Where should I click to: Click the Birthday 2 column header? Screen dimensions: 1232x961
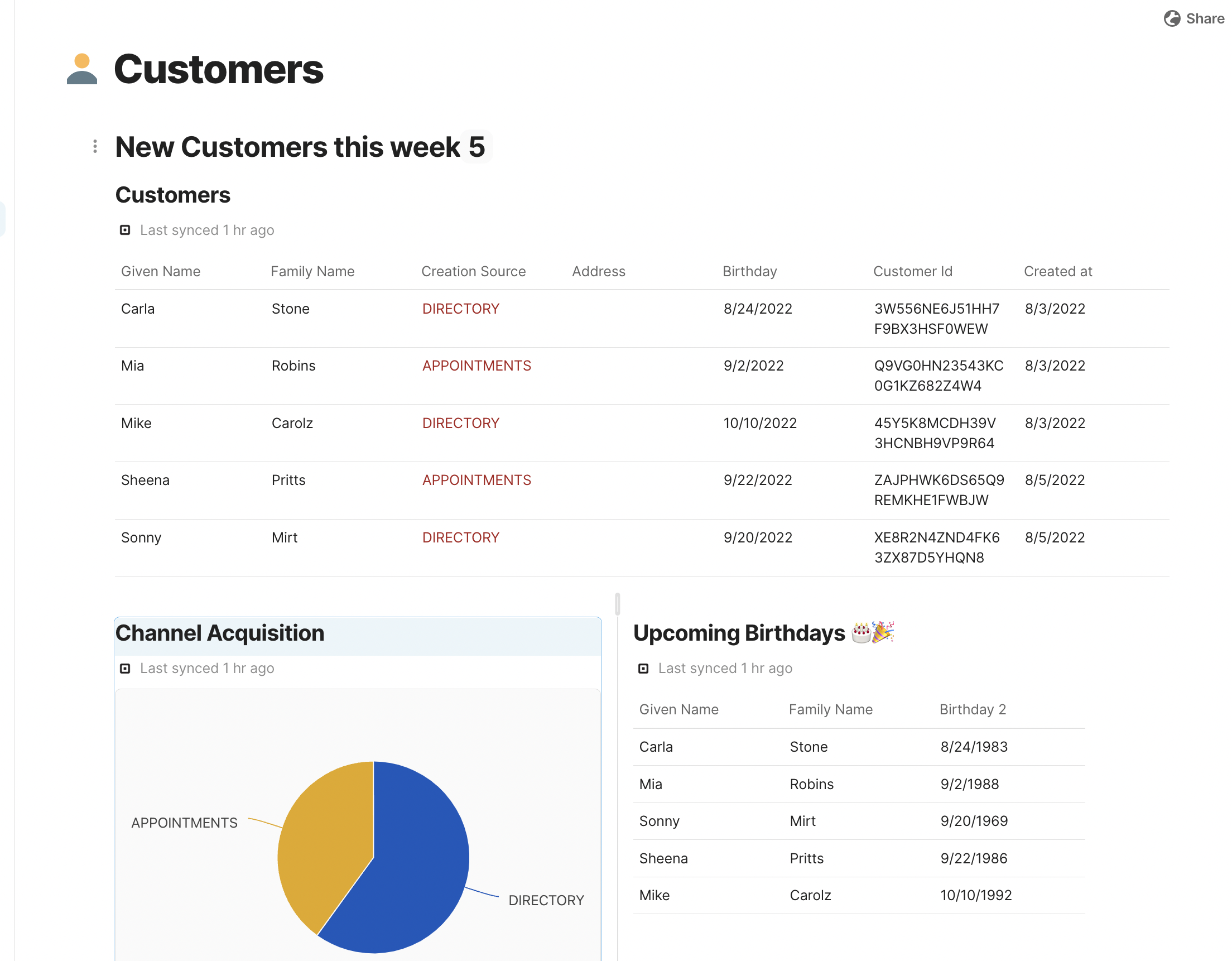click(x=973, y=709)
